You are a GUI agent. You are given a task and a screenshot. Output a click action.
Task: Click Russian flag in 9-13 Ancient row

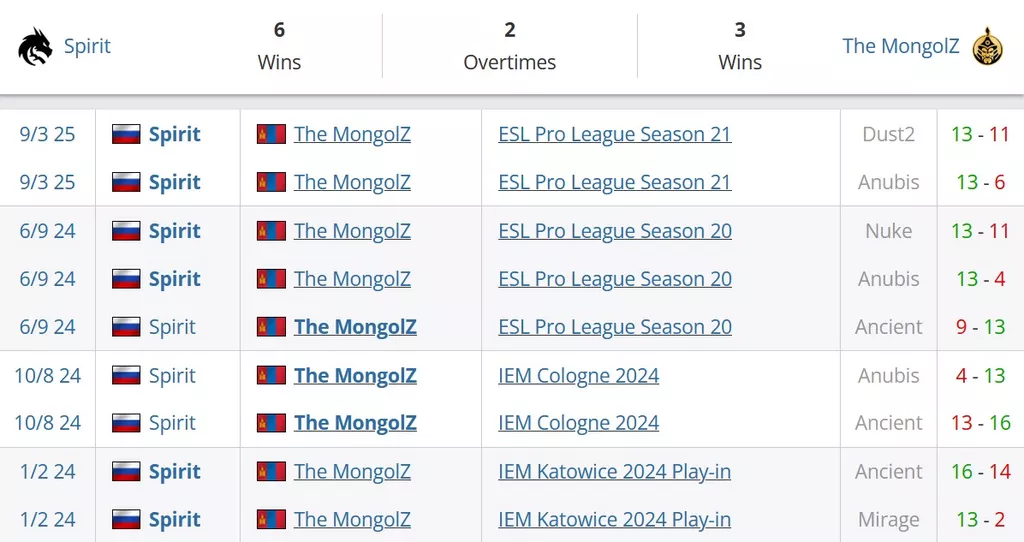(126, 327)
